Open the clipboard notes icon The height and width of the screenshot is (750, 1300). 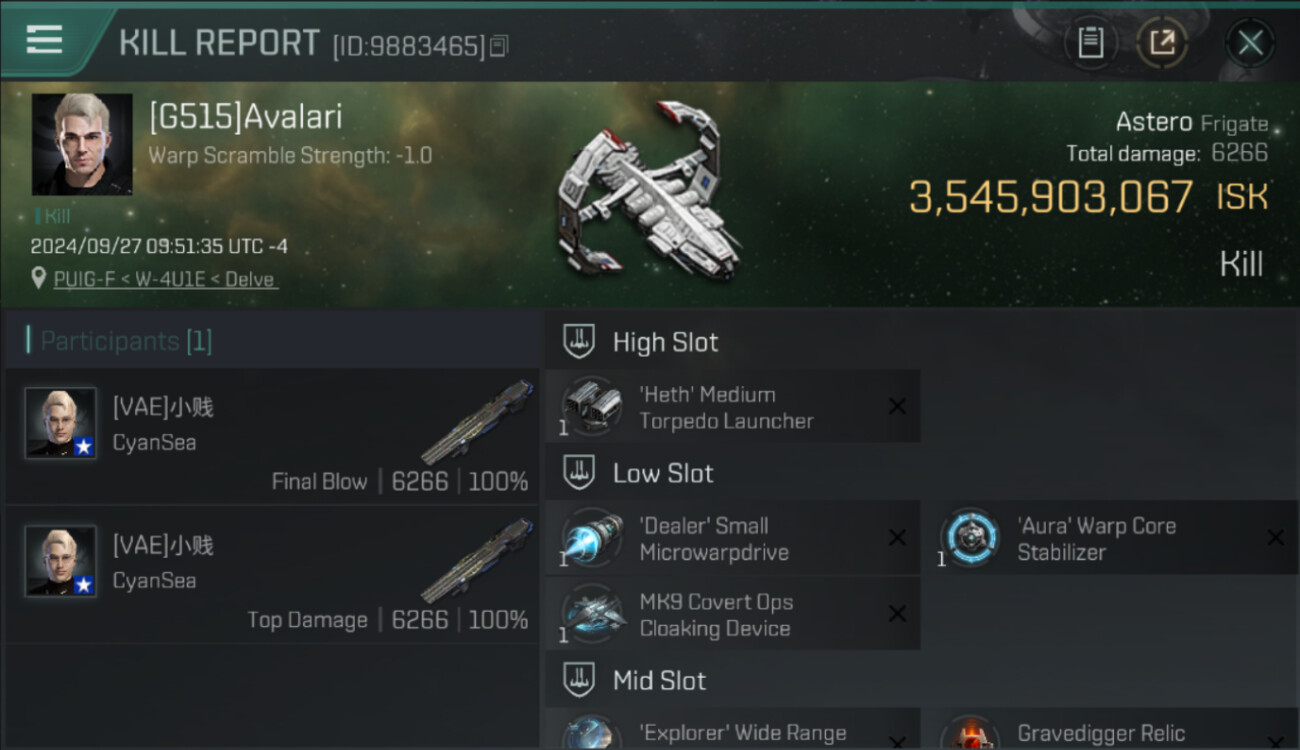pos(1090,43)
